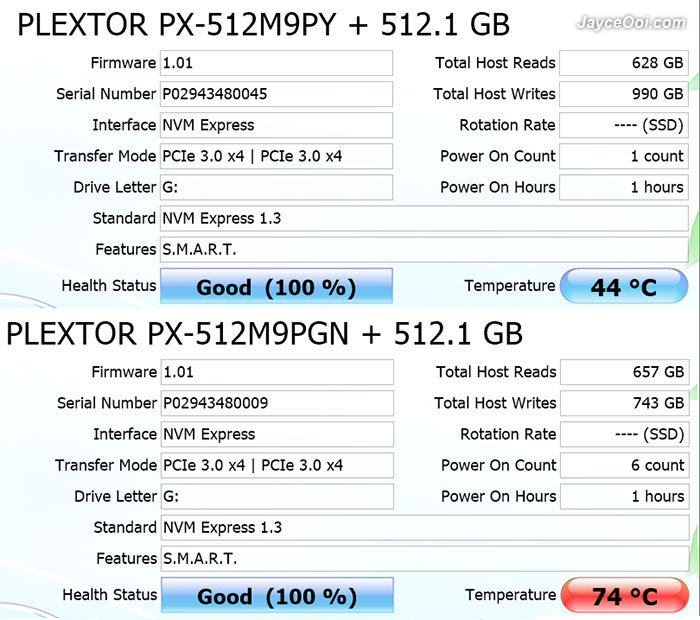The height and width of the screenshot is (620, 700).
Task: Click Power On Hours value of PX-512M9PY
Action: (x=624, y=187)
